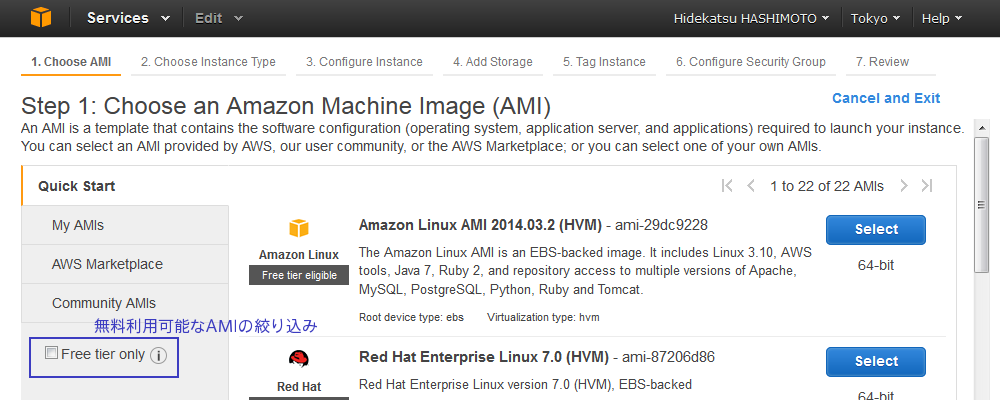Image resolution: width=1000 pixels, height=400 pixels.
Task: Click the AWS orange cube logo
Action: [x=41, y=17]
